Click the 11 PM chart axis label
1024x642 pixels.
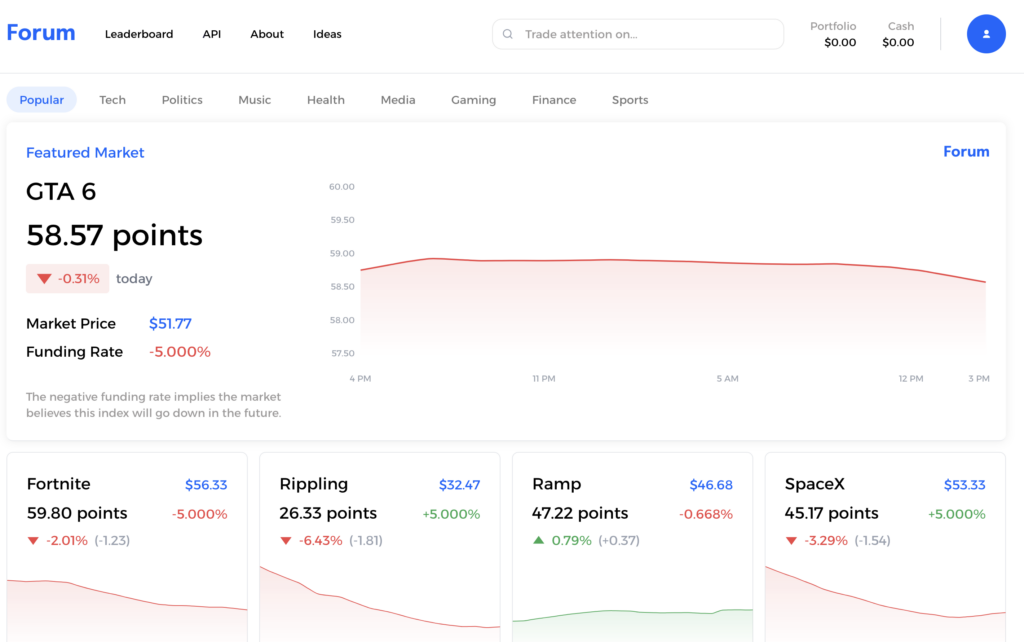tap(543, 379)
